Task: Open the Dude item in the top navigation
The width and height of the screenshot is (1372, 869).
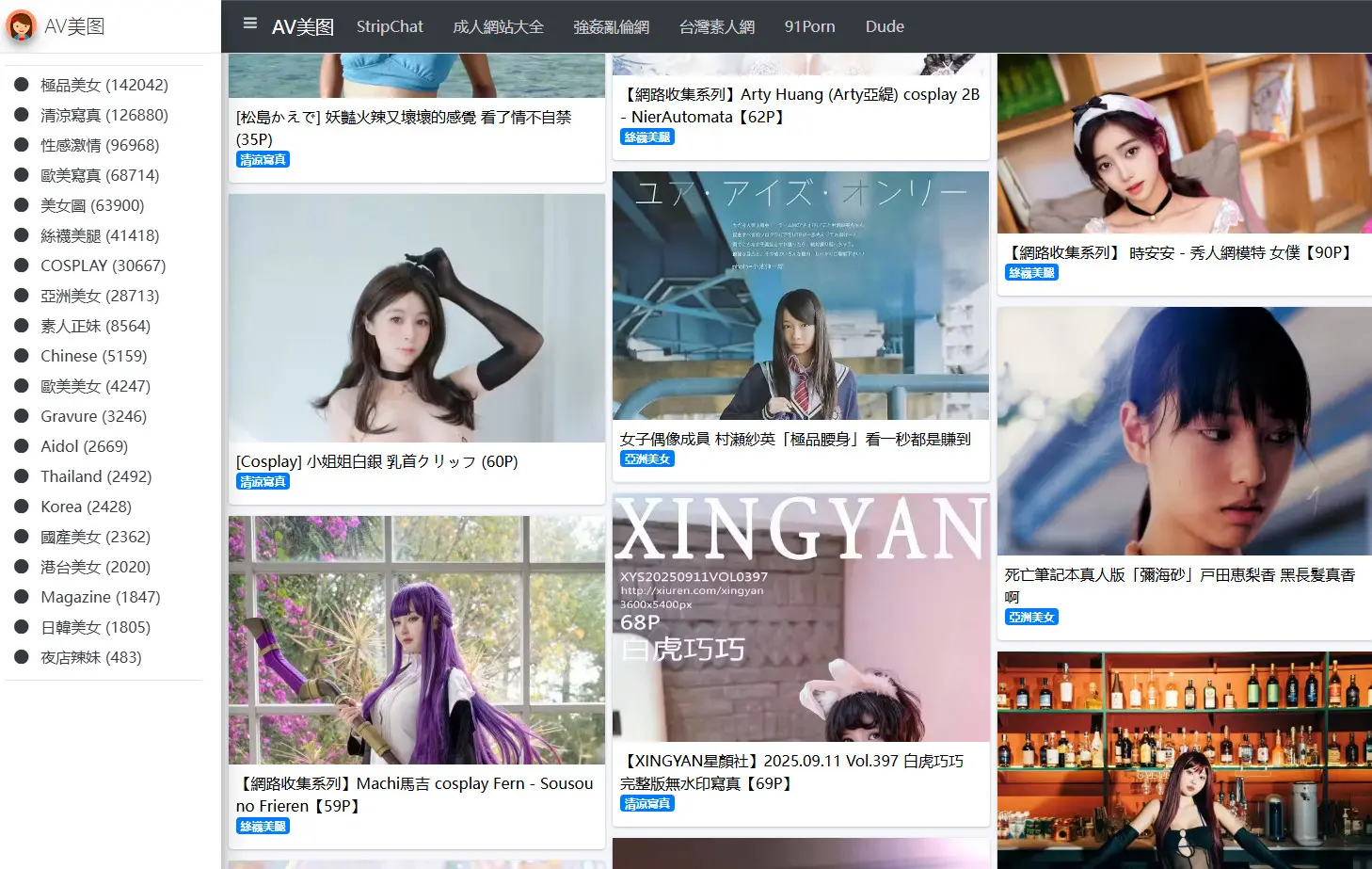Action: pyautogui.click(x=885, y=26)
